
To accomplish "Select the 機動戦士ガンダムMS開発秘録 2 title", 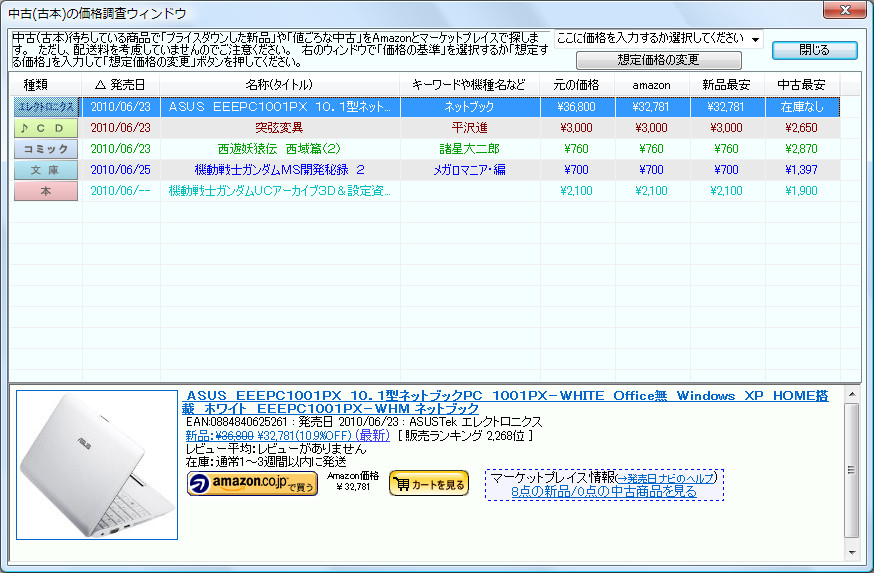I will point(280,170).
